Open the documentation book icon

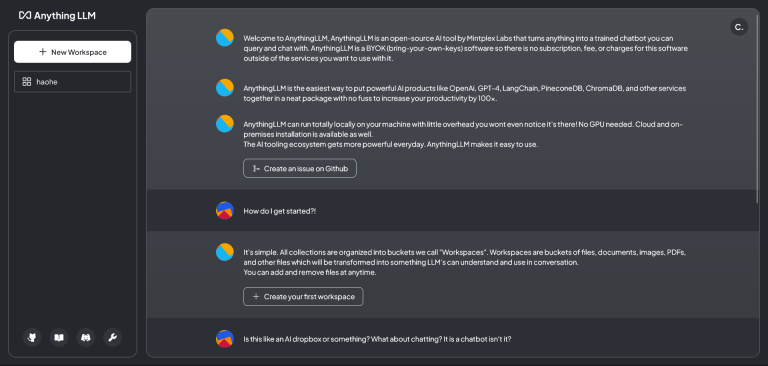tap(59, 337)
